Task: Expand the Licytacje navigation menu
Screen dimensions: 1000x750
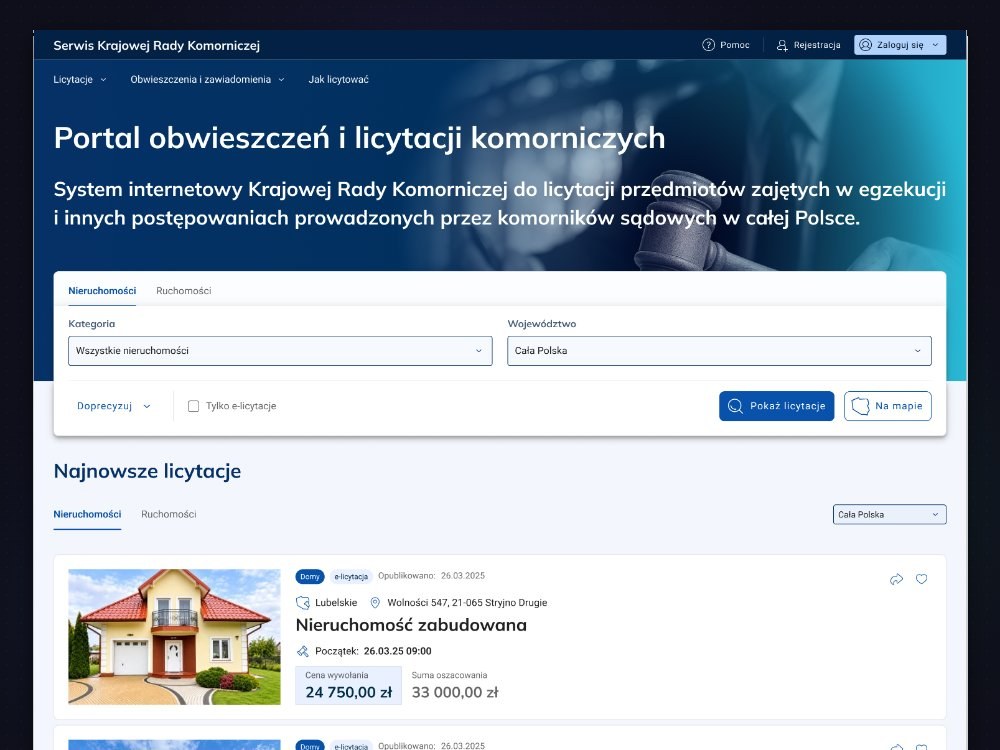Action: click(80, 80)
